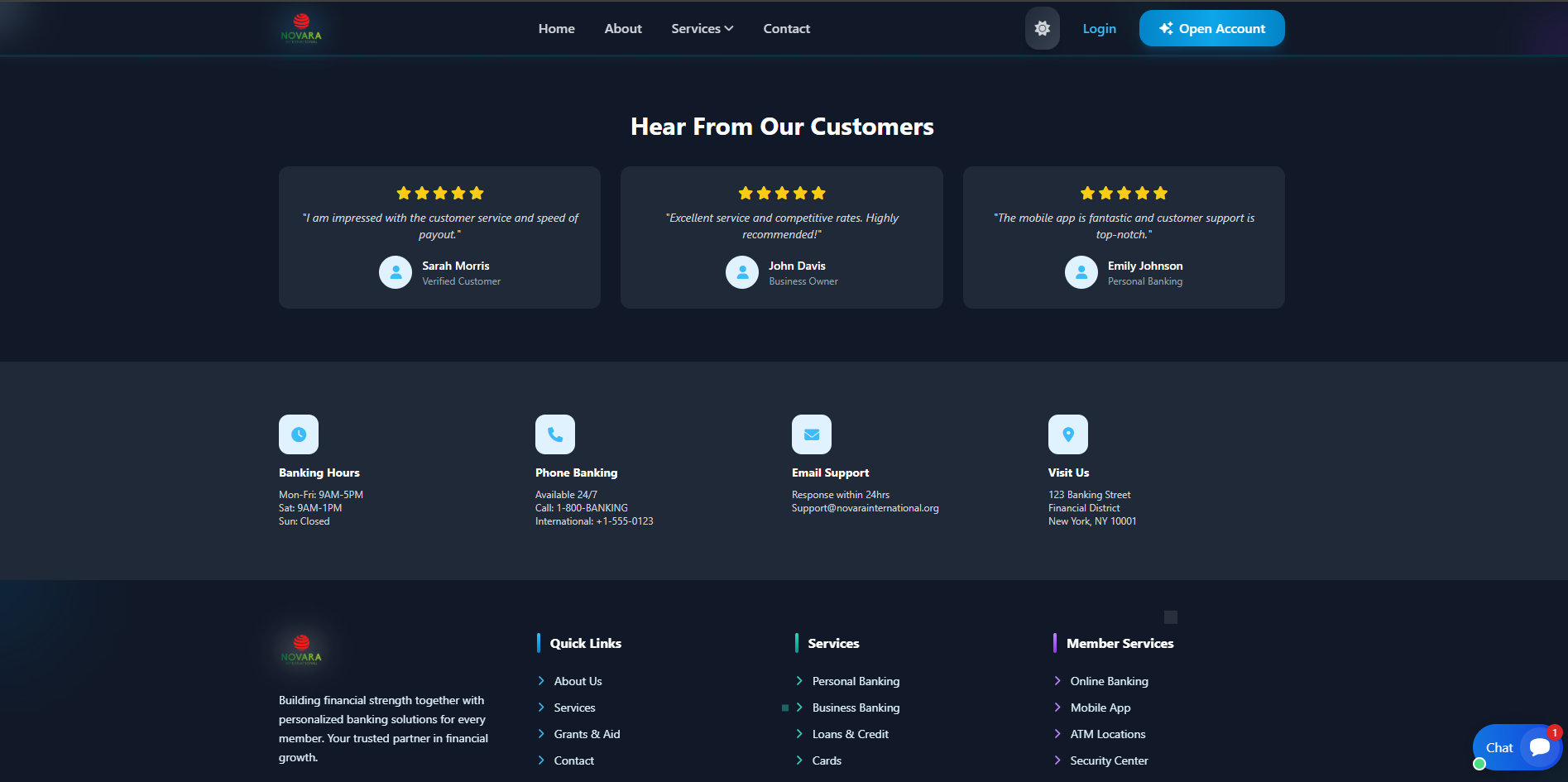This screenshot has height=782, width=1568.
Task: Click the Login link
Action: [x=1099, y=28]
